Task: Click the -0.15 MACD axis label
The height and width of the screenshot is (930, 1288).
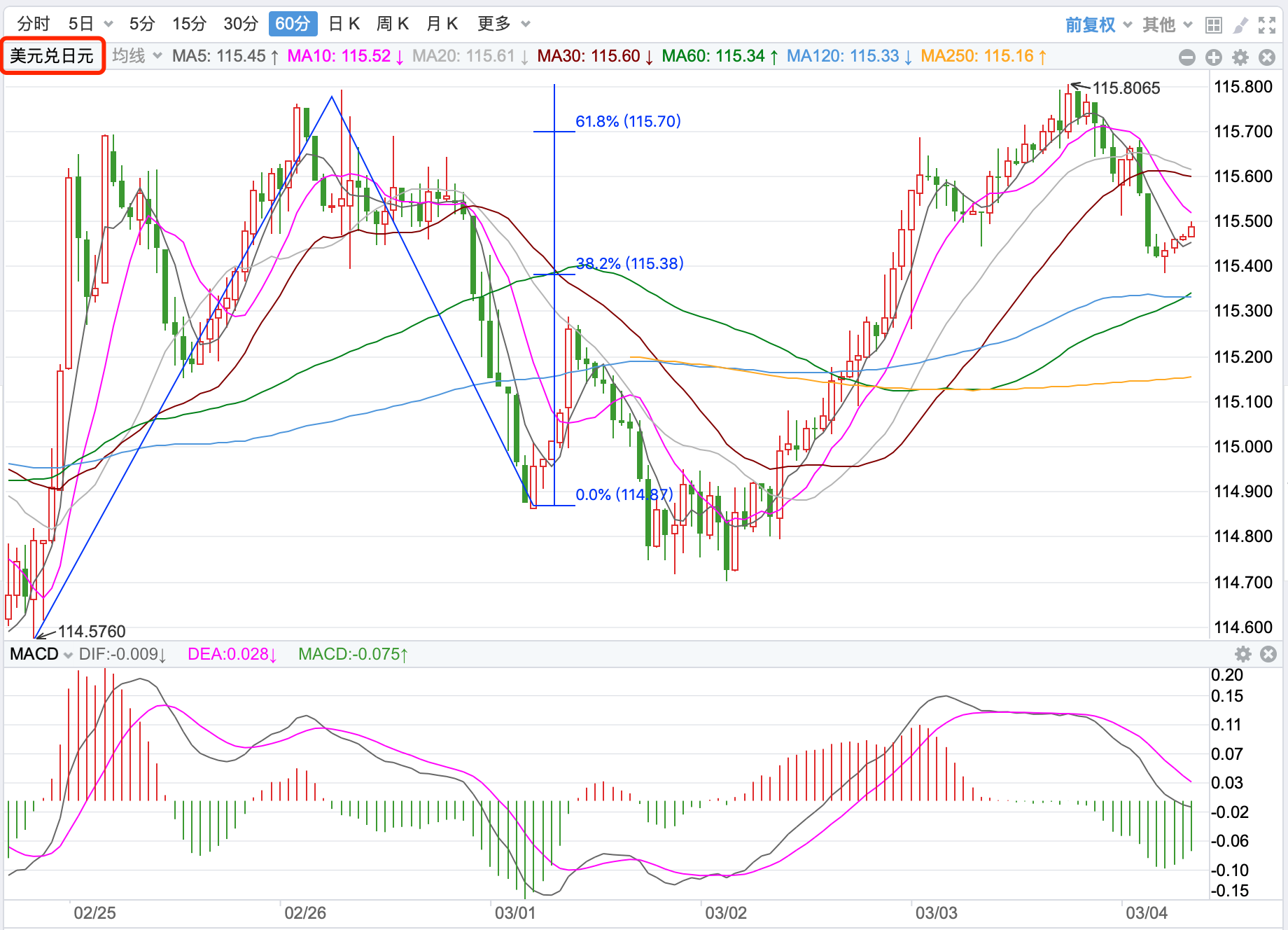Action: (x=1230, y=891)
